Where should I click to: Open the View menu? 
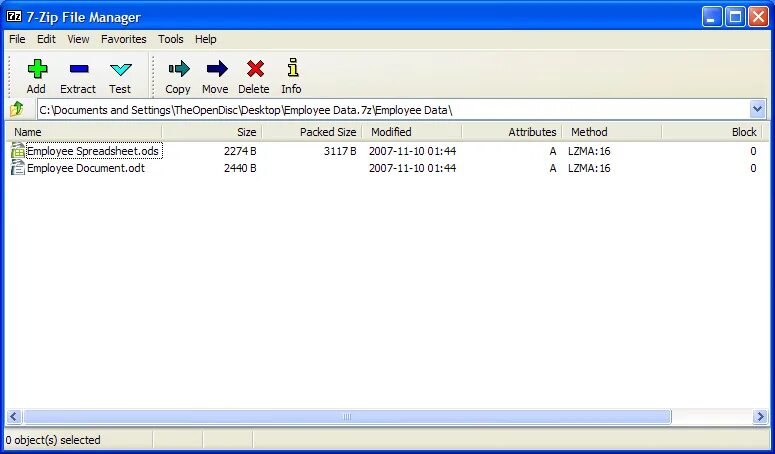coord(78,39)
